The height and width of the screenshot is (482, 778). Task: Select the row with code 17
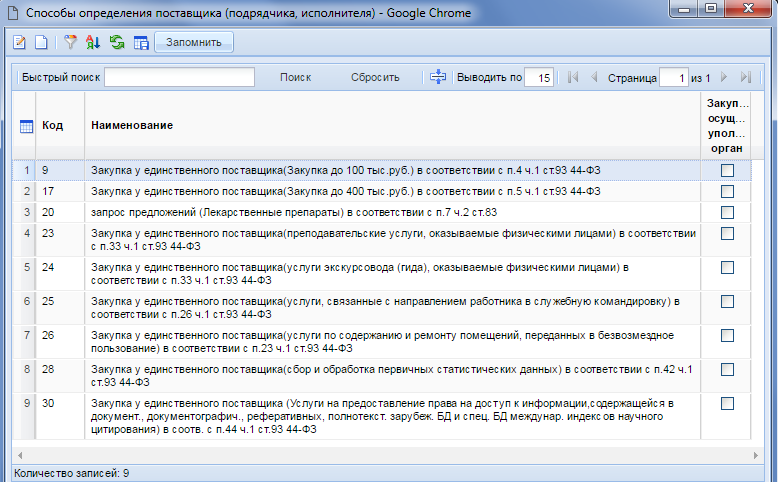(344, 191)
